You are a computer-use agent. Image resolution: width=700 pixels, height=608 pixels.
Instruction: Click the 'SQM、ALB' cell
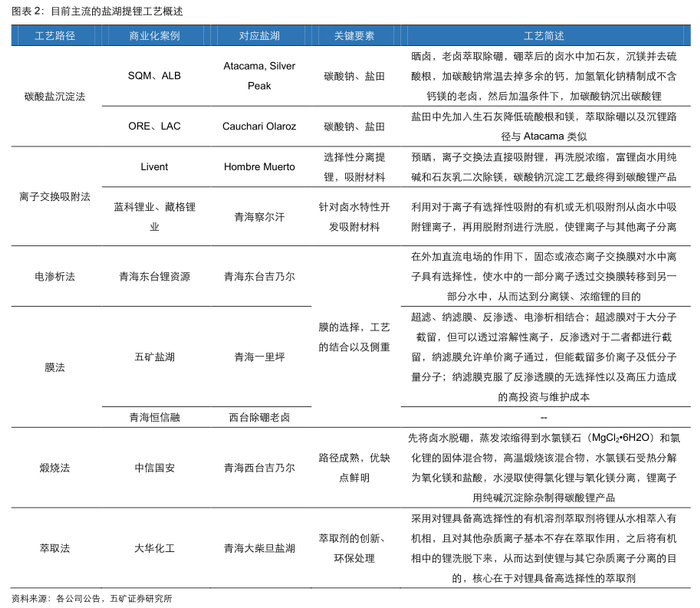click(x=154, y=76)
